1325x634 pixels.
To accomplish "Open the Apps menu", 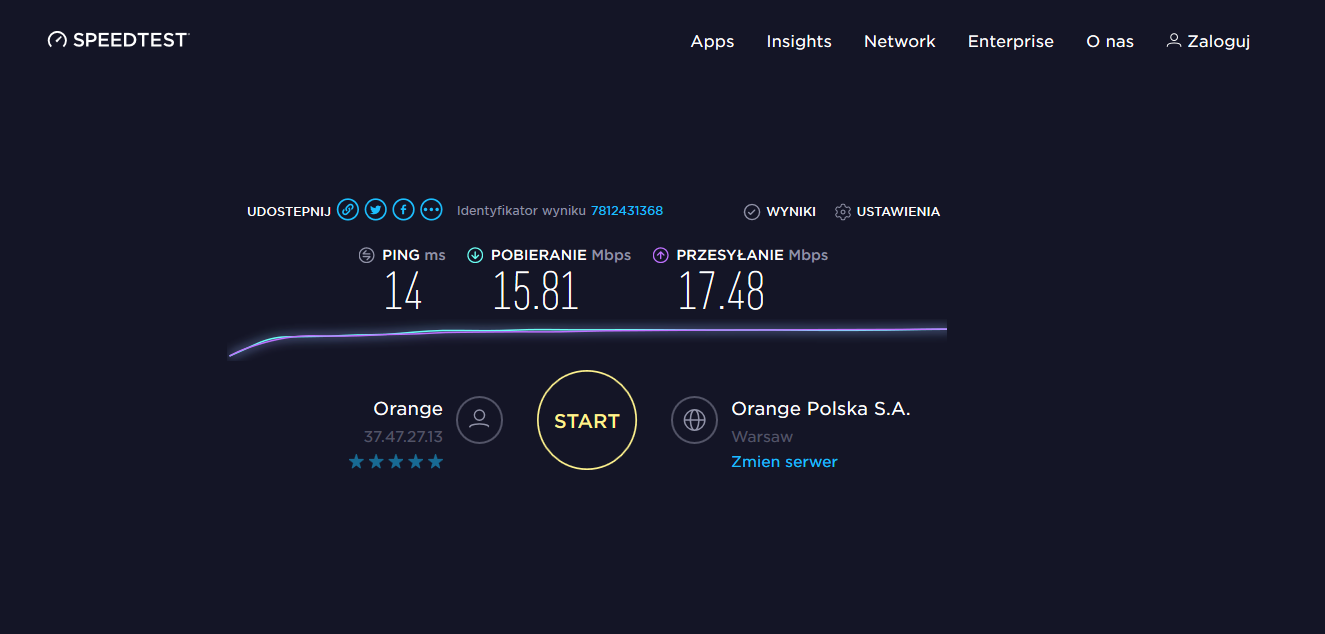I will [x=713, y=41].
